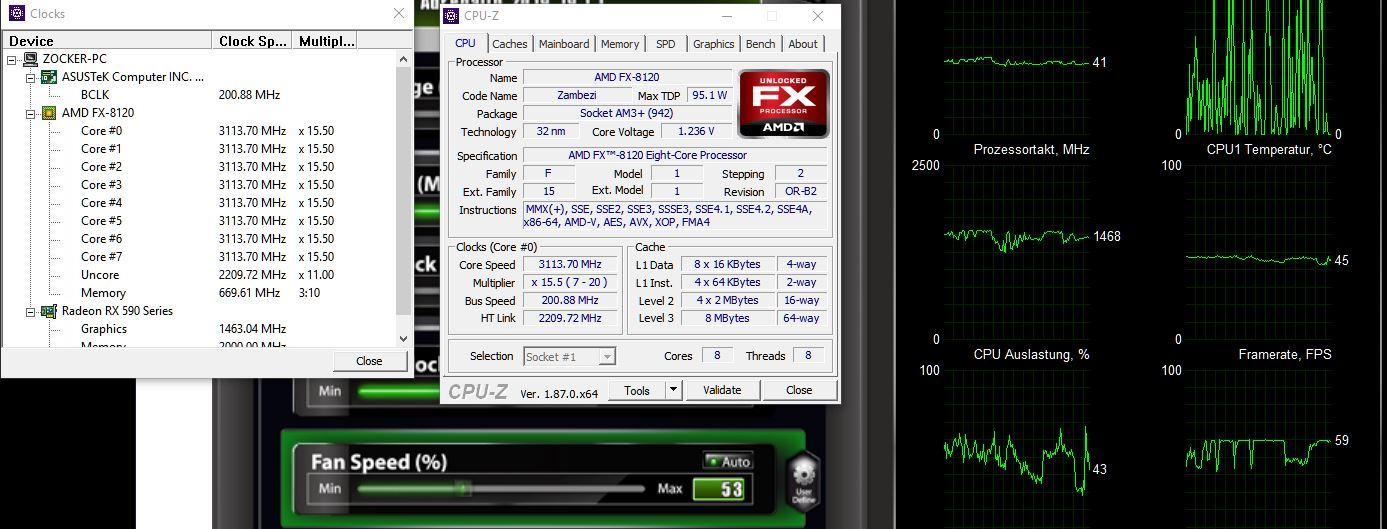Collapse the Radeon RX 590 Series node
1387x529 pixels.
click(x=31, y=311)
